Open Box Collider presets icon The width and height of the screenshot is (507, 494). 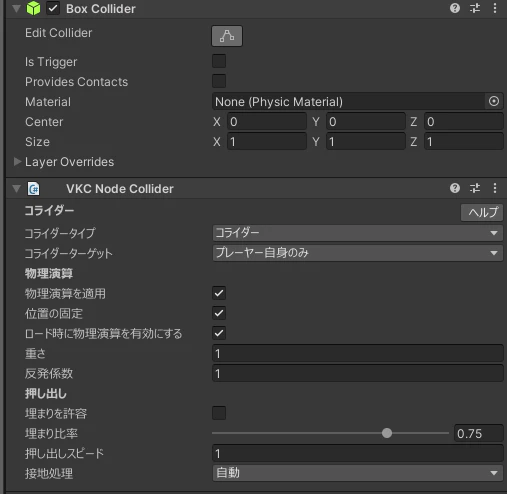pos(475,8)
